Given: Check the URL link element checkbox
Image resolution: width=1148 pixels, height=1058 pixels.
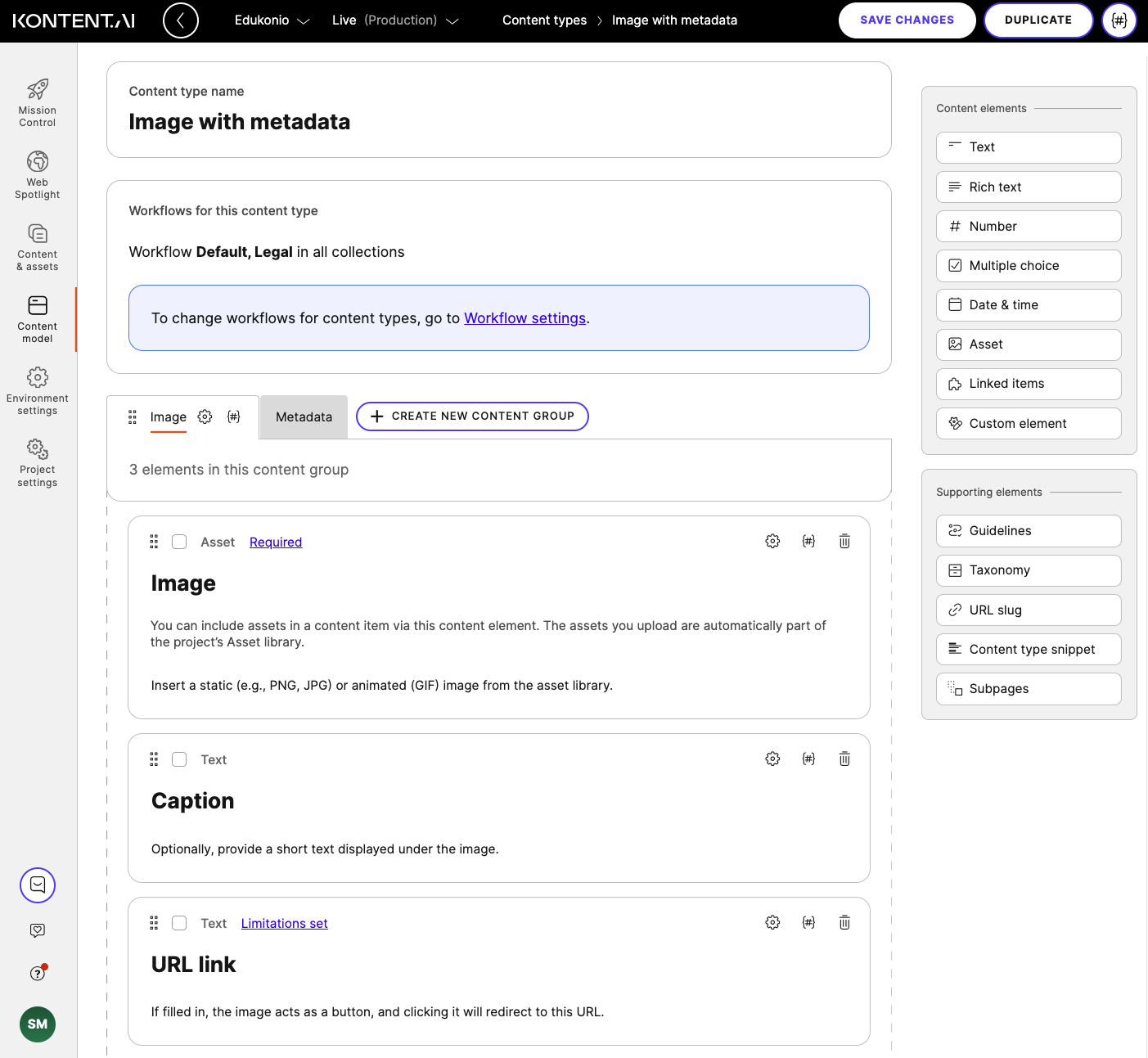Looking at the screenshot, I should [x=179, y=923].
